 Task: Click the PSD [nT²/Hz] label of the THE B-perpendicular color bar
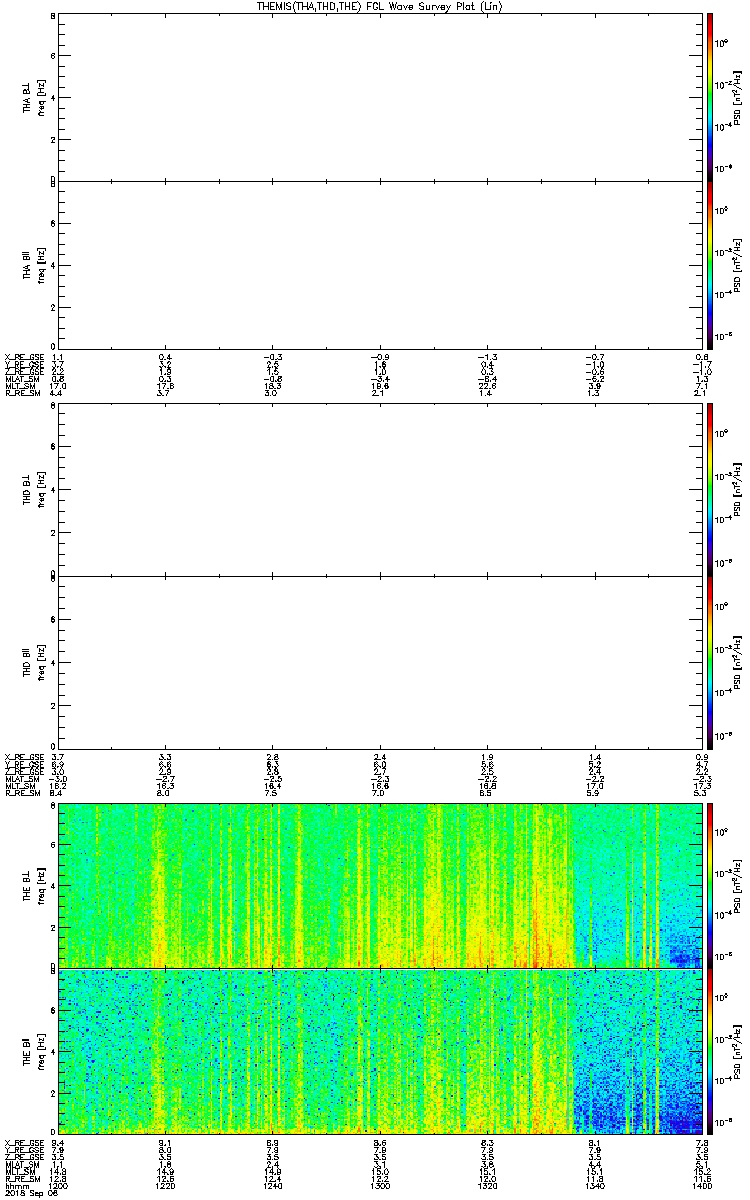coord(737,885)
